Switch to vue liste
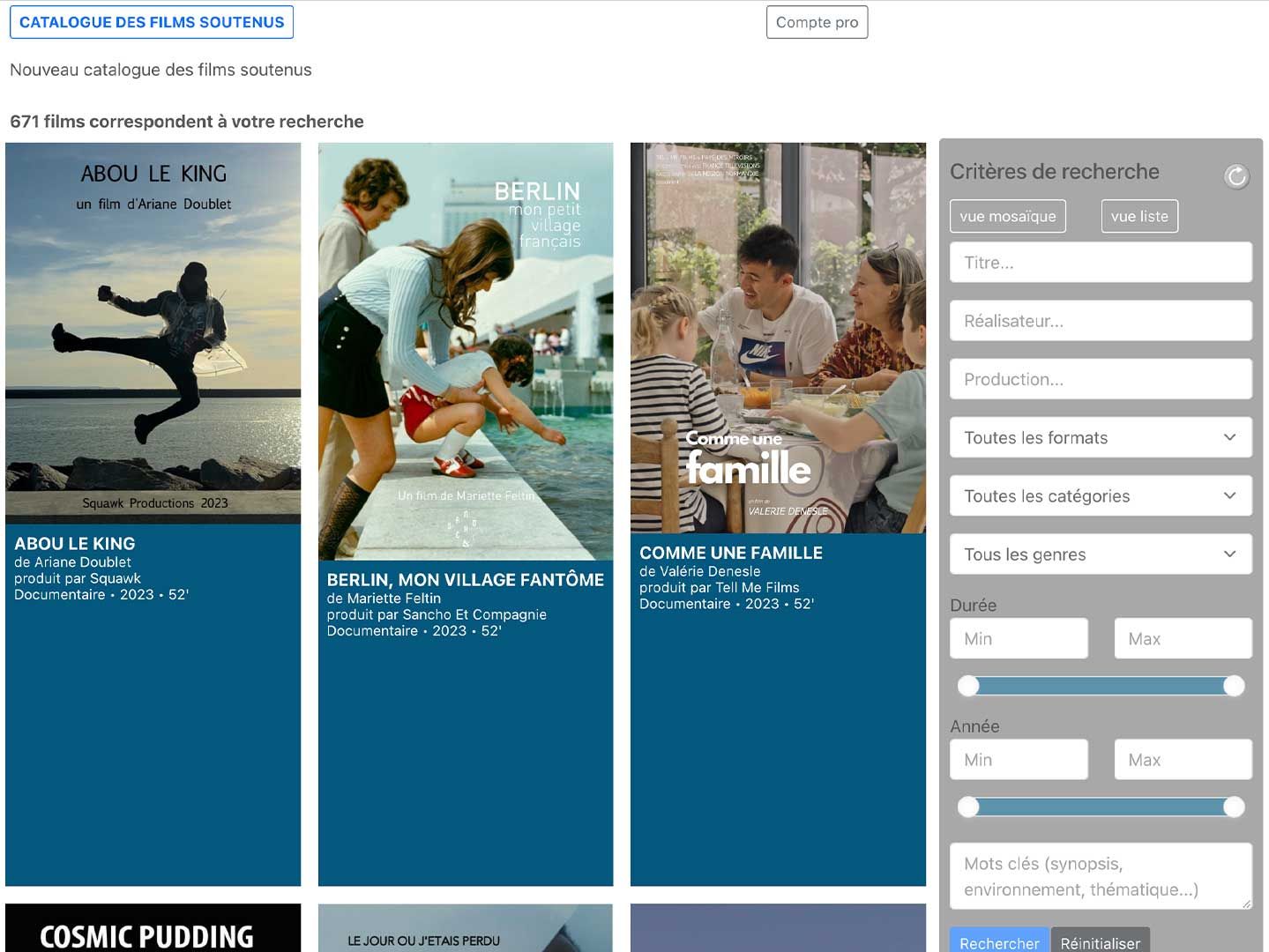The image size is (1269, 952). pyautogui.click(x=1139, y=216)
